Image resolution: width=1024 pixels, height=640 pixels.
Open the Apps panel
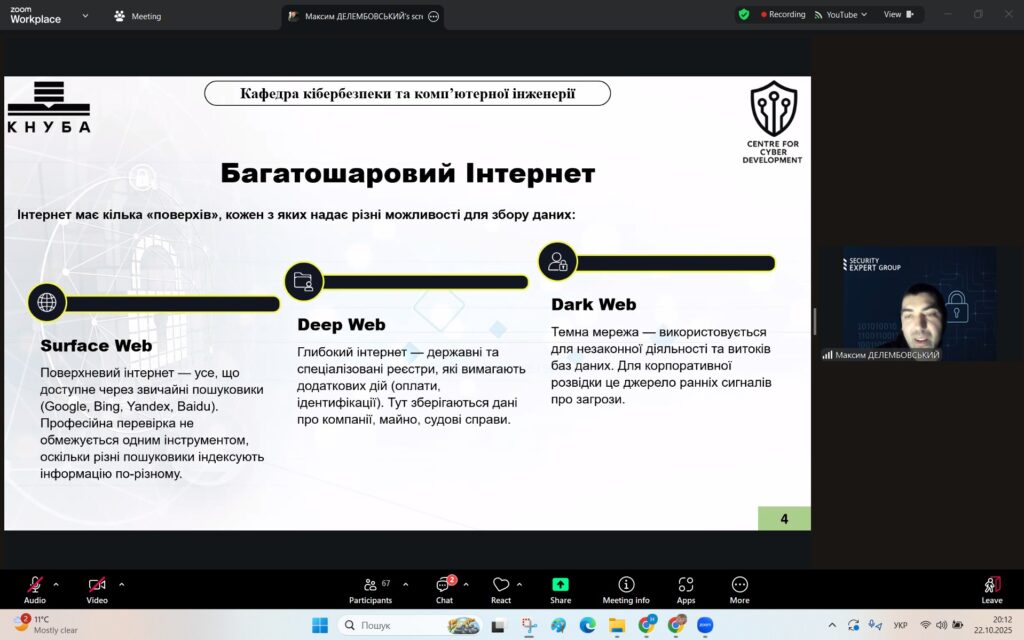click(x=686, y=589)
